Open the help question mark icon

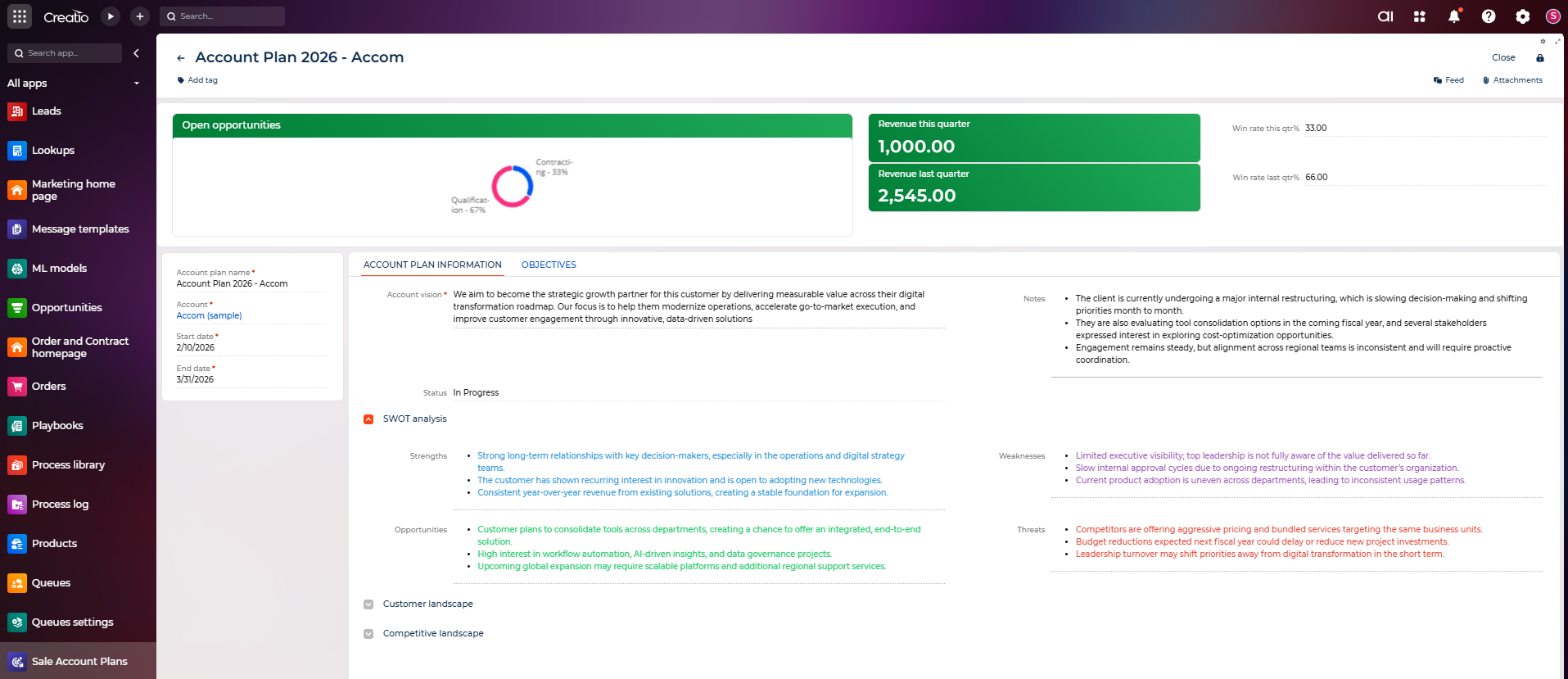(1489, 16)
